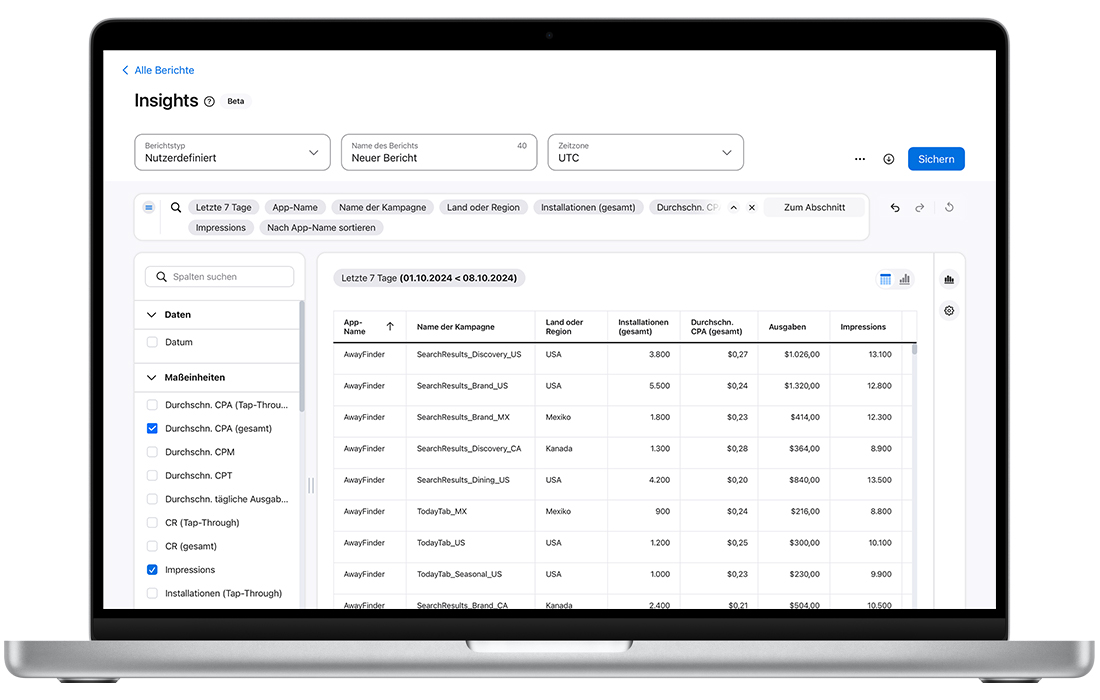Enable the Datum checkbox
The width and height of the screenshot is (1100, 700).
pyautogui.click(x=152, y=342)
